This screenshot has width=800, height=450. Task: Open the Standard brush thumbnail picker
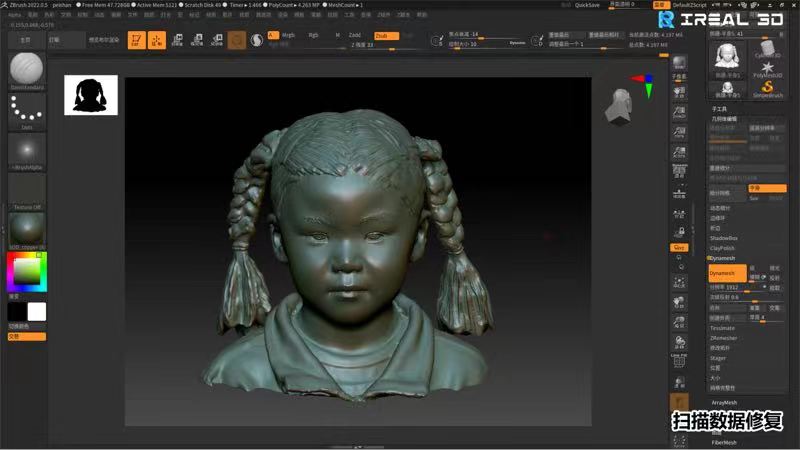tap(27, 70)
